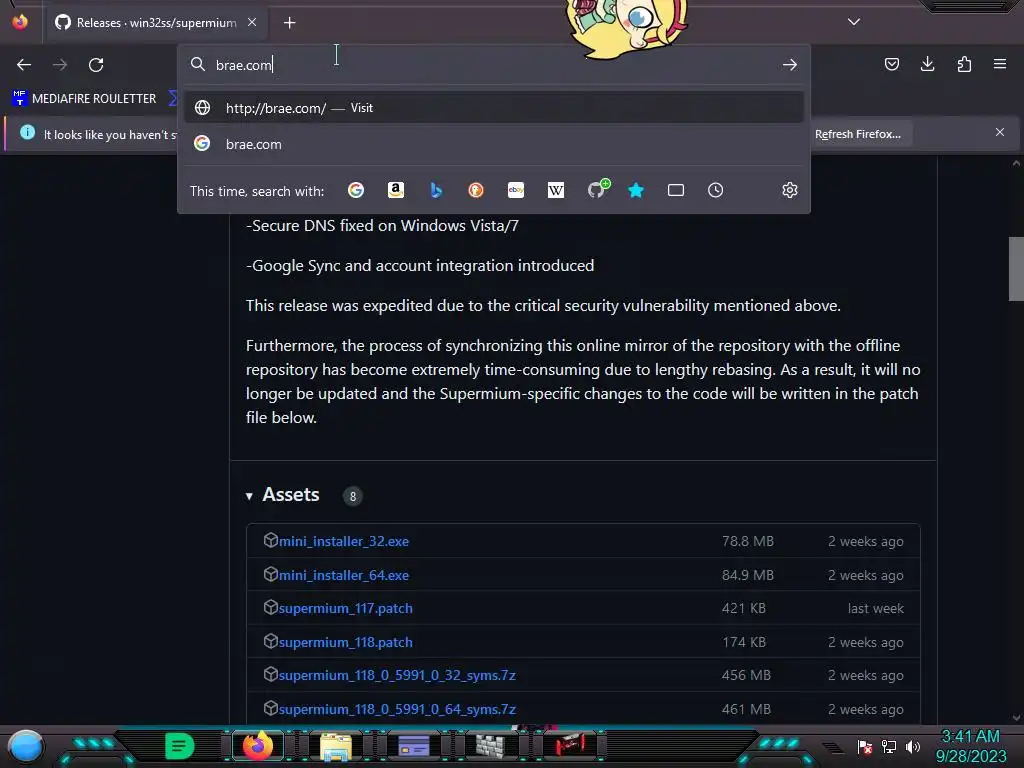Viewport: 1024px width, 768px height.
Task: Download supermium_117.patch
Action: point(345,609)
